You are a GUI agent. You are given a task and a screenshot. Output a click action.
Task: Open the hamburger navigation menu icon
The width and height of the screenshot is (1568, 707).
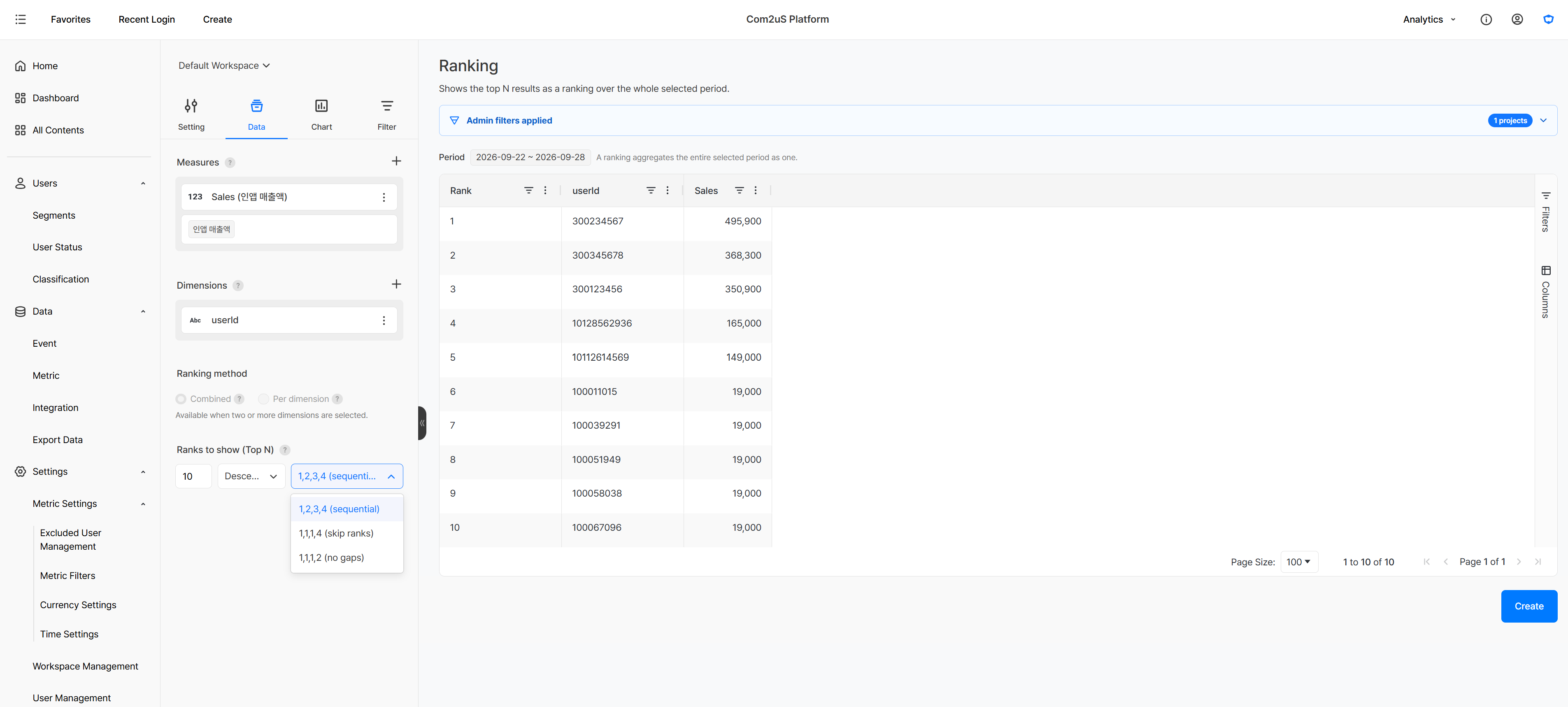click(x=20, y=19)
